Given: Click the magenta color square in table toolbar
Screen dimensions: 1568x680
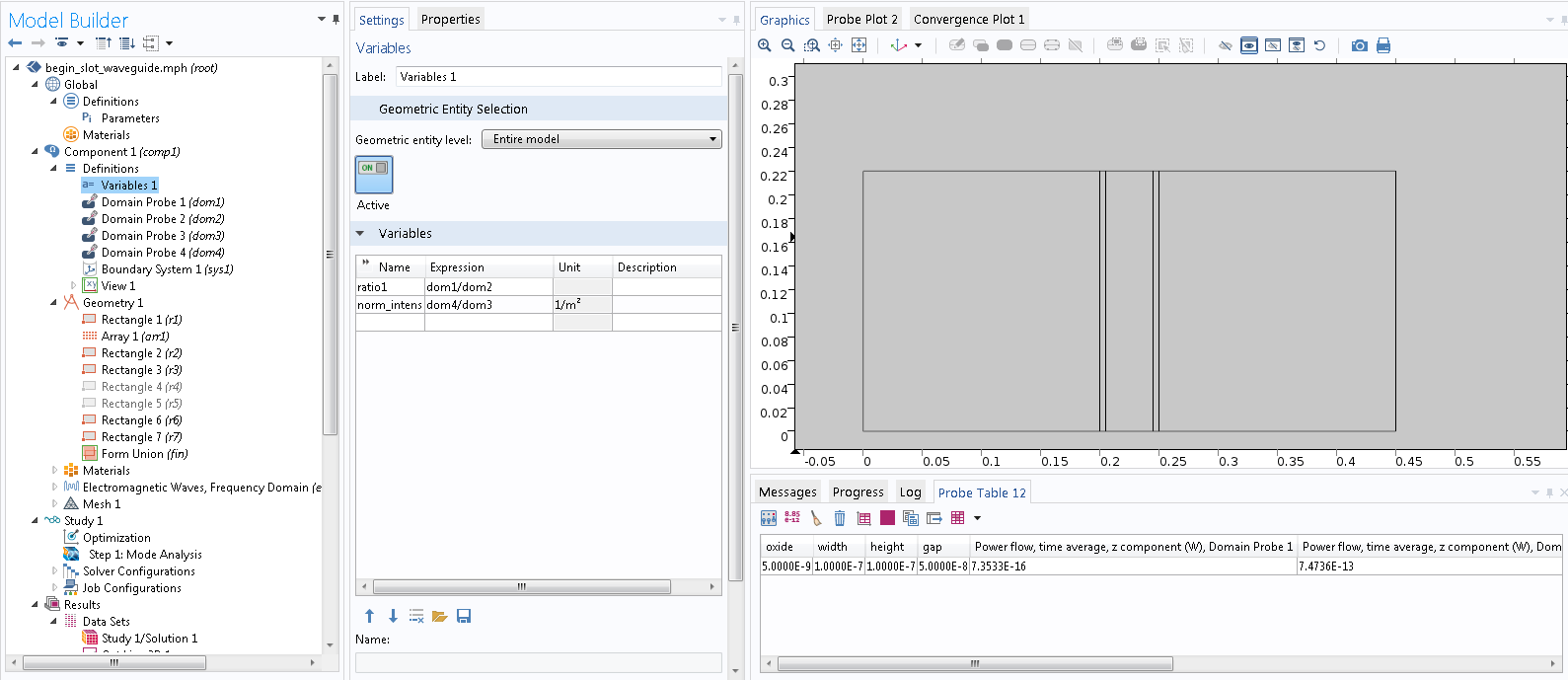Looking at the screenshot, I should pos(887,518).
